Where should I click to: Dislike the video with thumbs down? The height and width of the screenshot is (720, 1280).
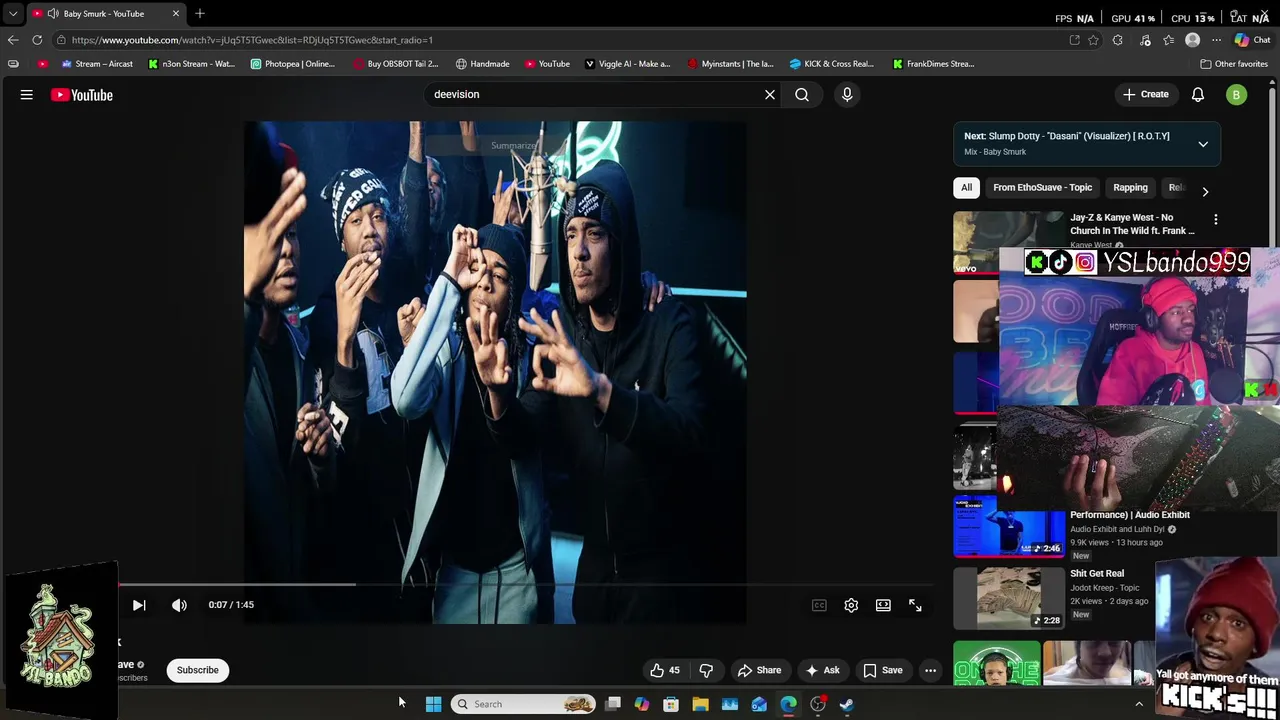coord(706,670)
